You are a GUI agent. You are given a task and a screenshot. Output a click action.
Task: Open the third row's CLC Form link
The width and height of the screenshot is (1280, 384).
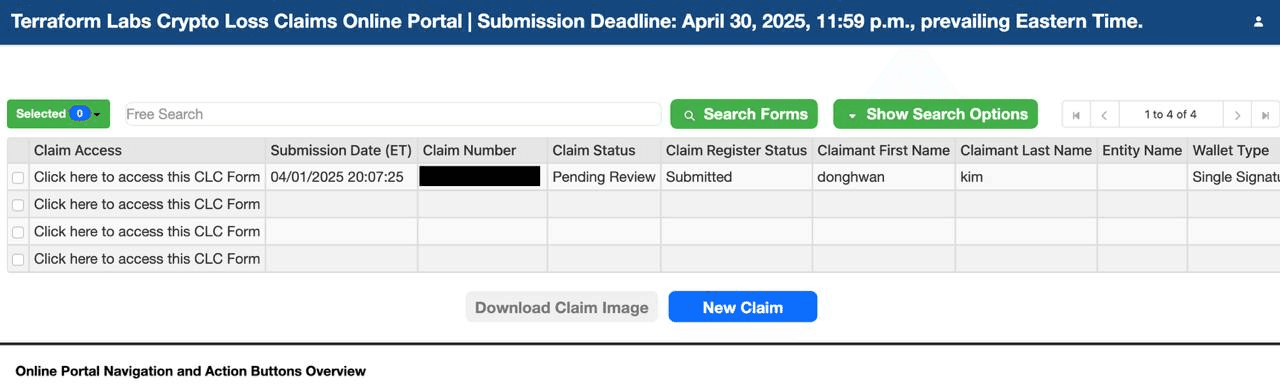point(147,231)
